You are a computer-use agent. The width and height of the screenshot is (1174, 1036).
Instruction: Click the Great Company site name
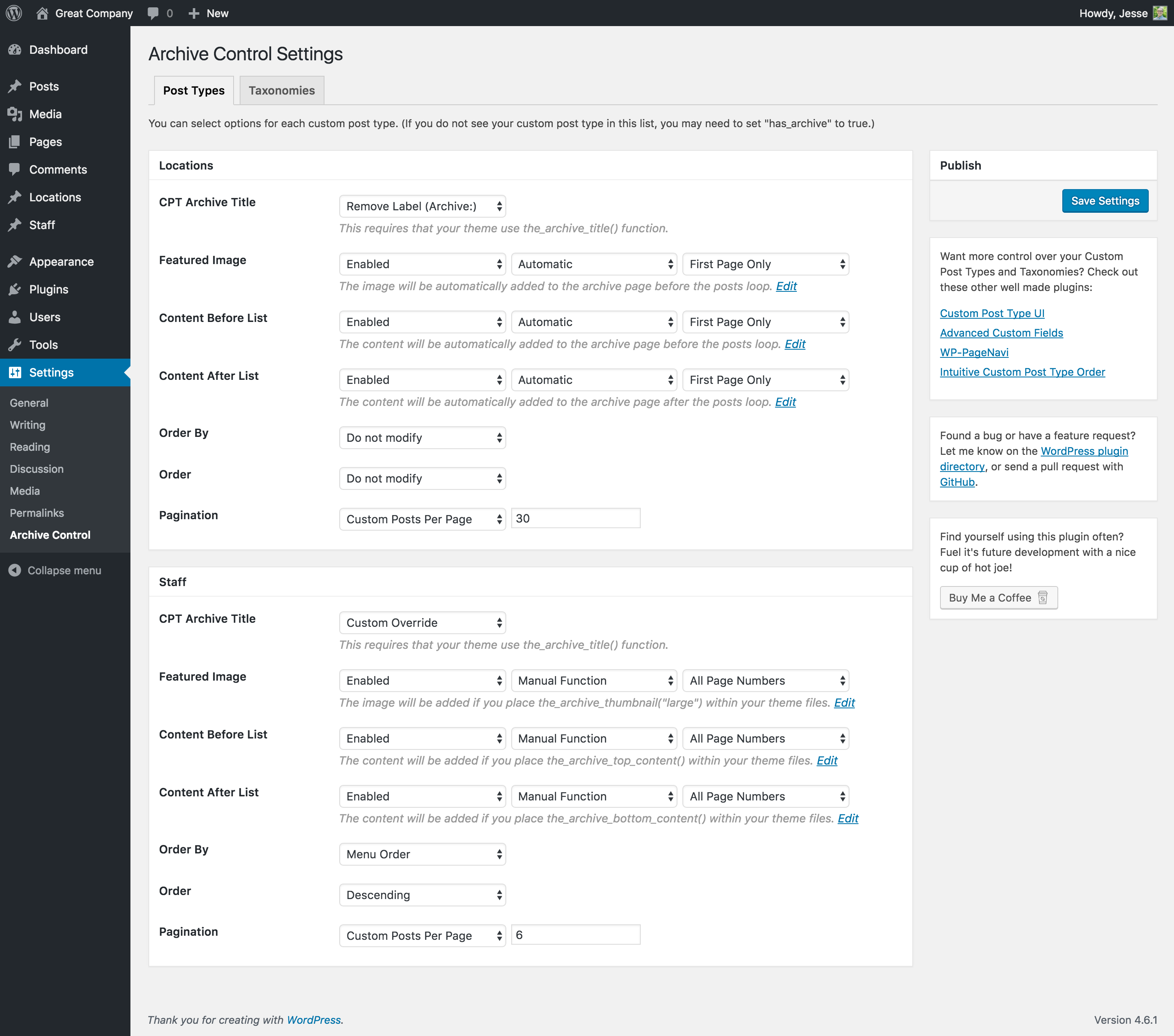(94, 13)
